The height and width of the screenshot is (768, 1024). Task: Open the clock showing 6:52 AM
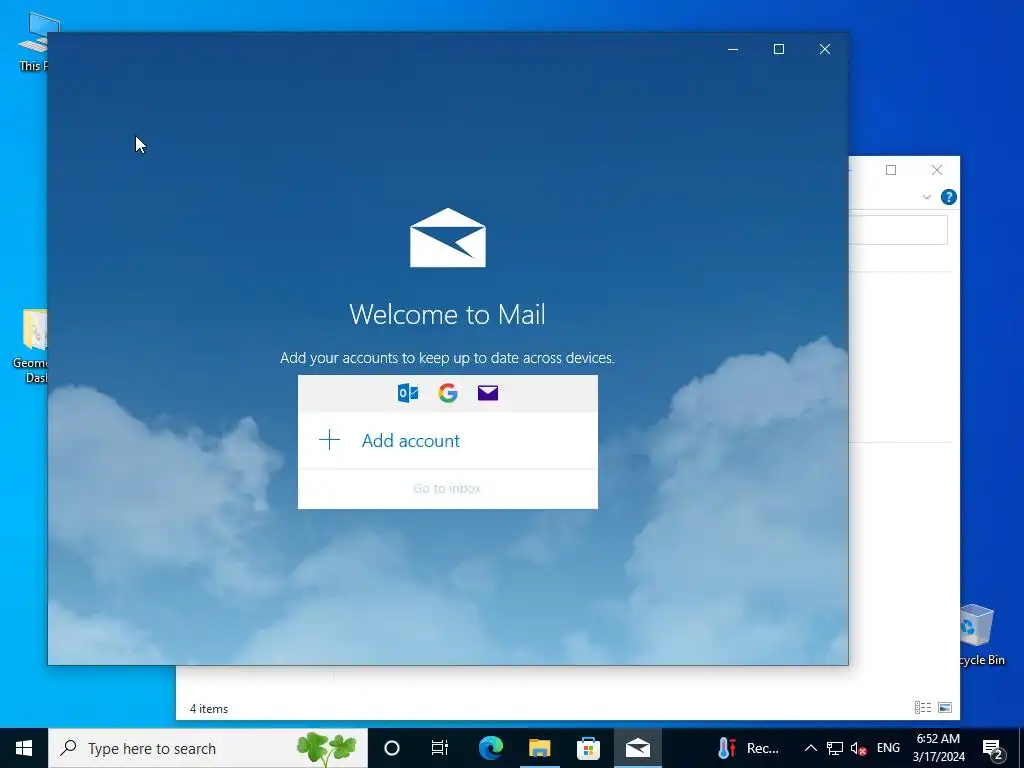coord(938,748)
